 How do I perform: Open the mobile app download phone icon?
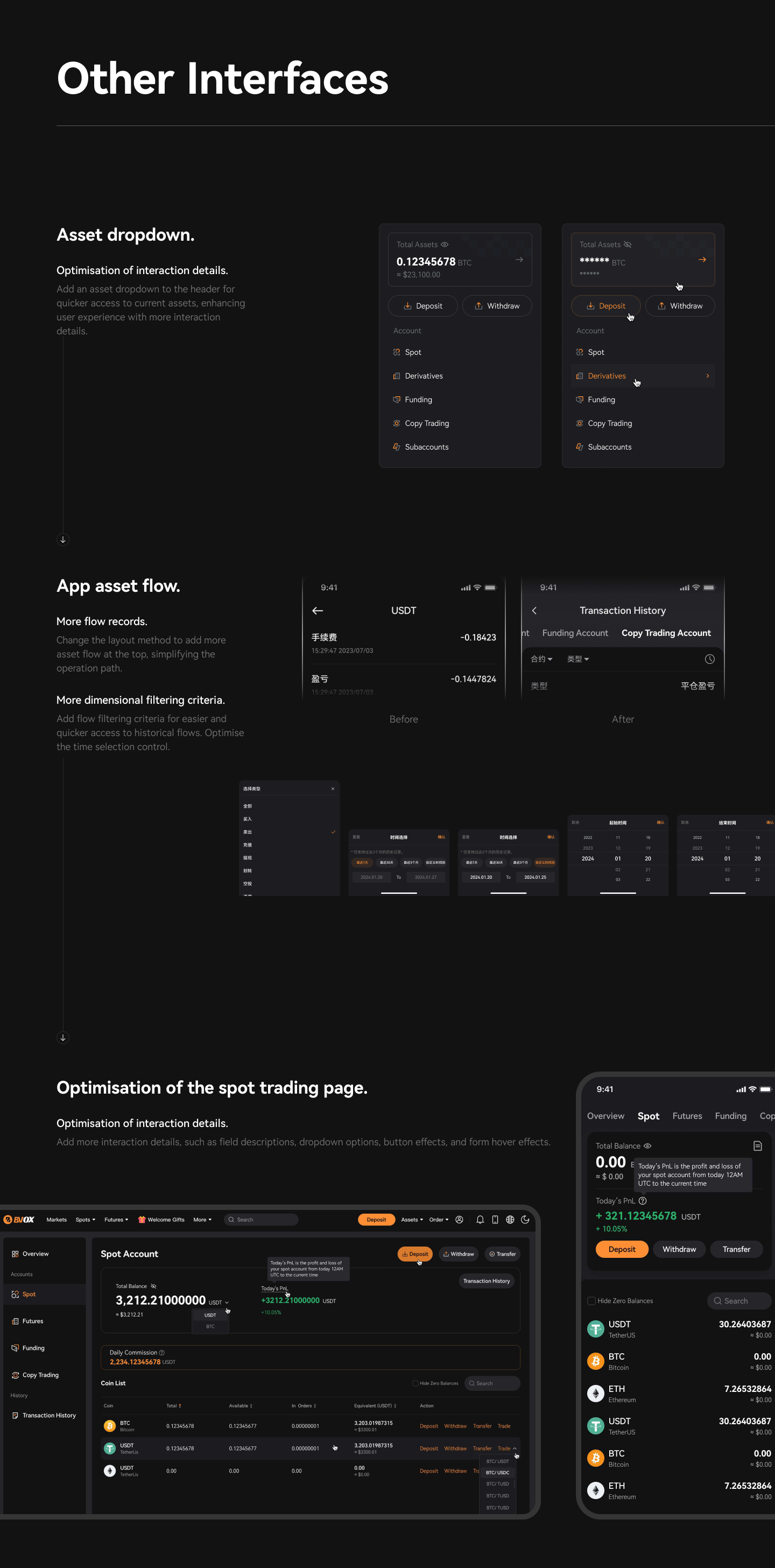tap(495, 1219)
